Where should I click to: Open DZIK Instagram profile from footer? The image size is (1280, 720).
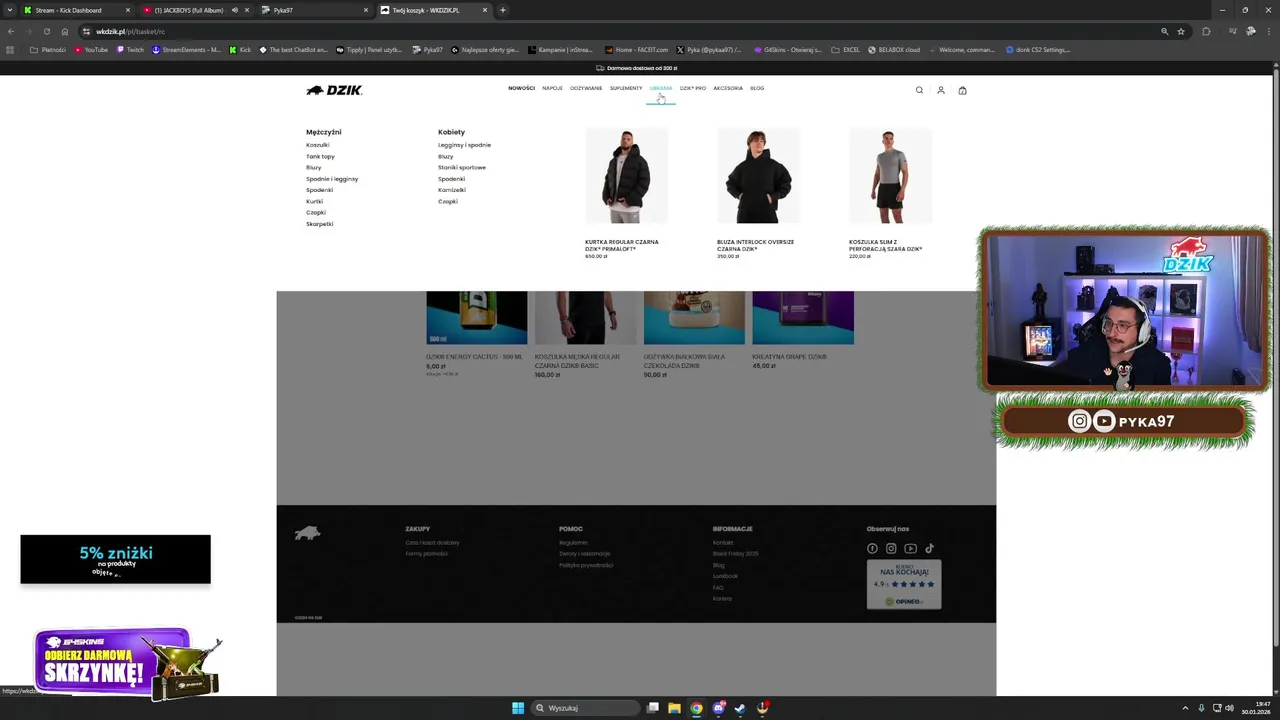click(891, 548)
